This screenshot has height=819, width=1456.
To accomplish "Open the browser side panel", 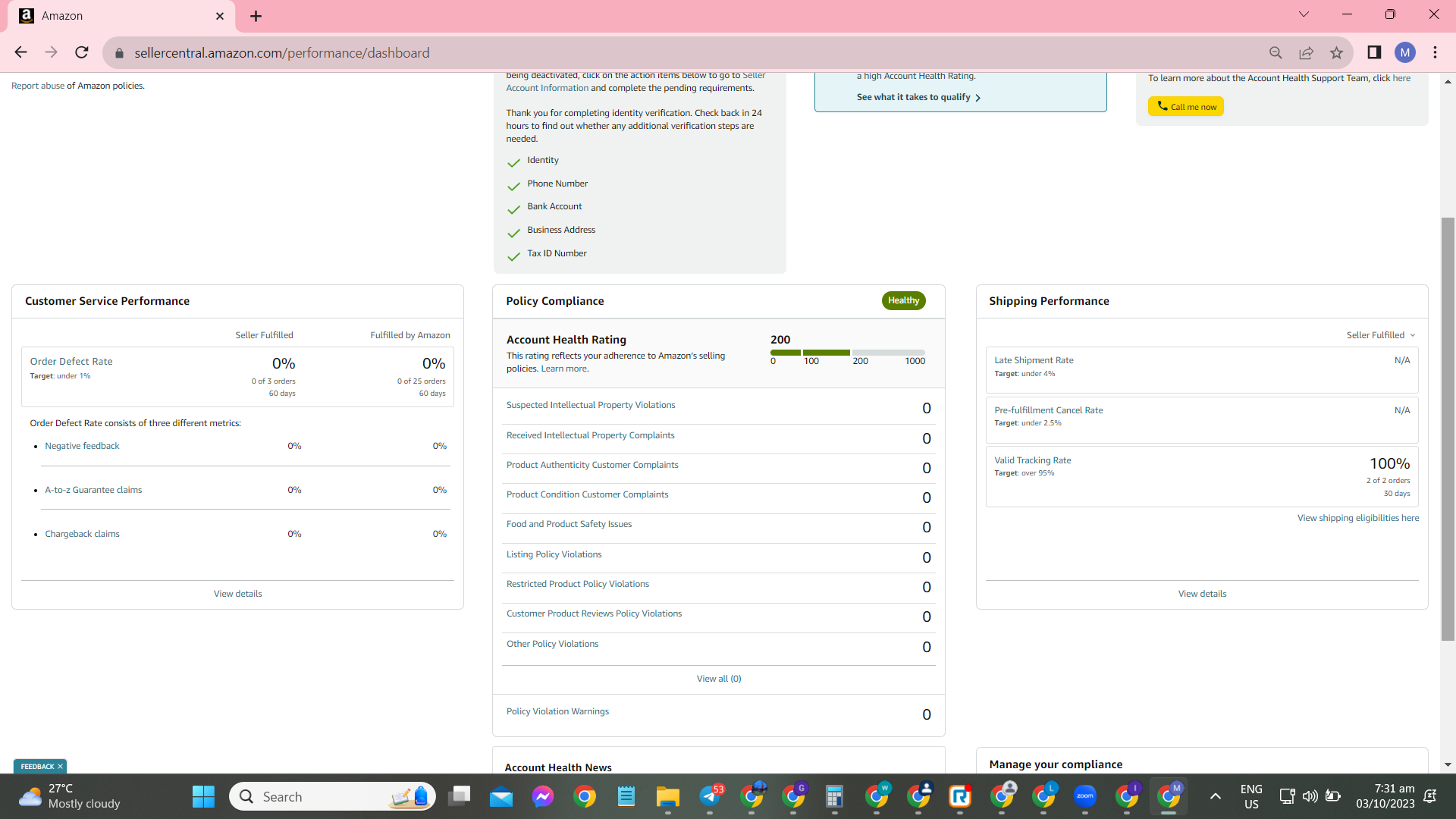I will tap(1374, 52).
